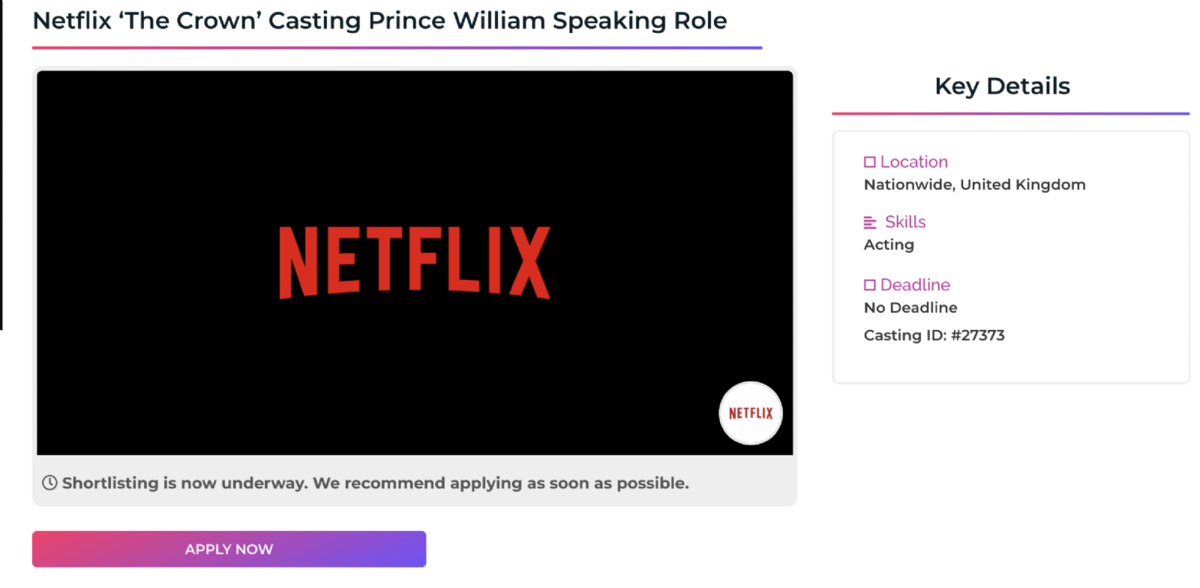Click the Deadline square icon
Viewport: 1200px width, 588px height.
(x=869, y=285)
